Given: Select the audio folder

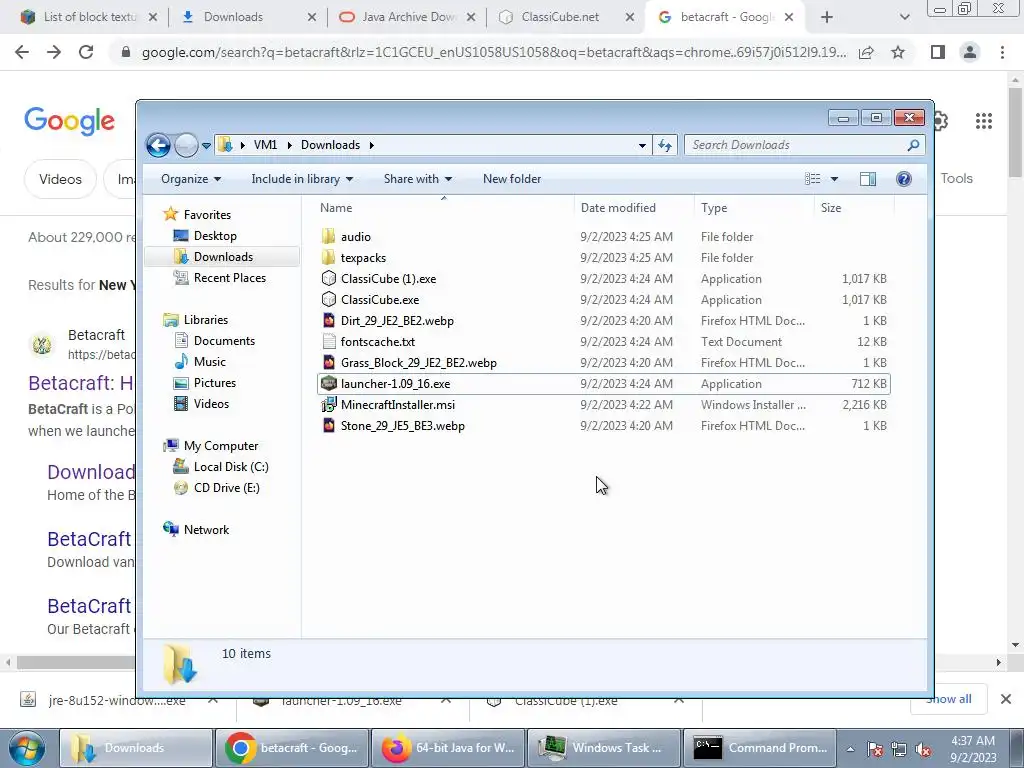Looking at the screenshot, I should click(603, 237).
